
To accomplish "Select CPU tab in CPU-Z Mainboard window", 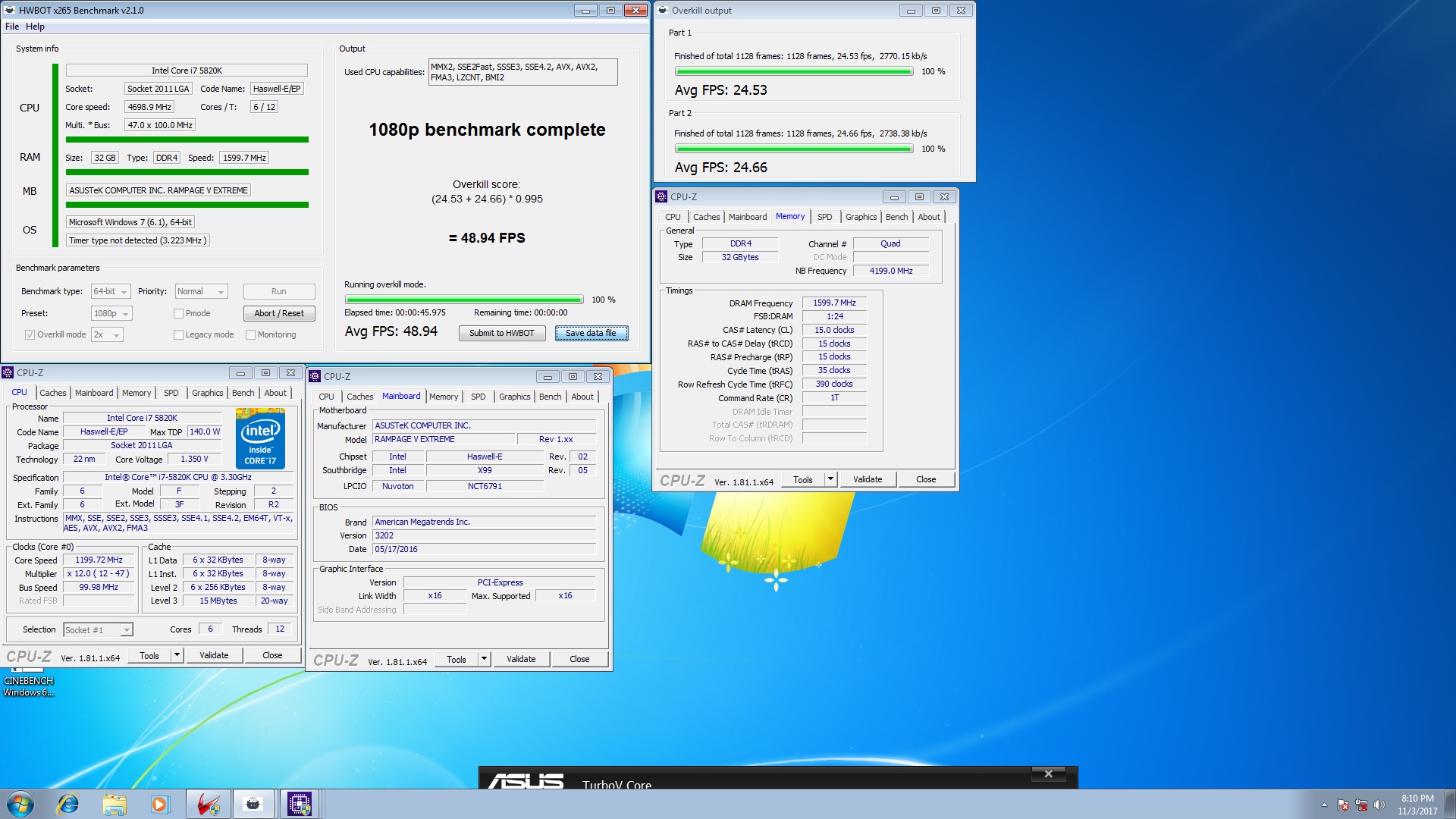I will [326, 397].
